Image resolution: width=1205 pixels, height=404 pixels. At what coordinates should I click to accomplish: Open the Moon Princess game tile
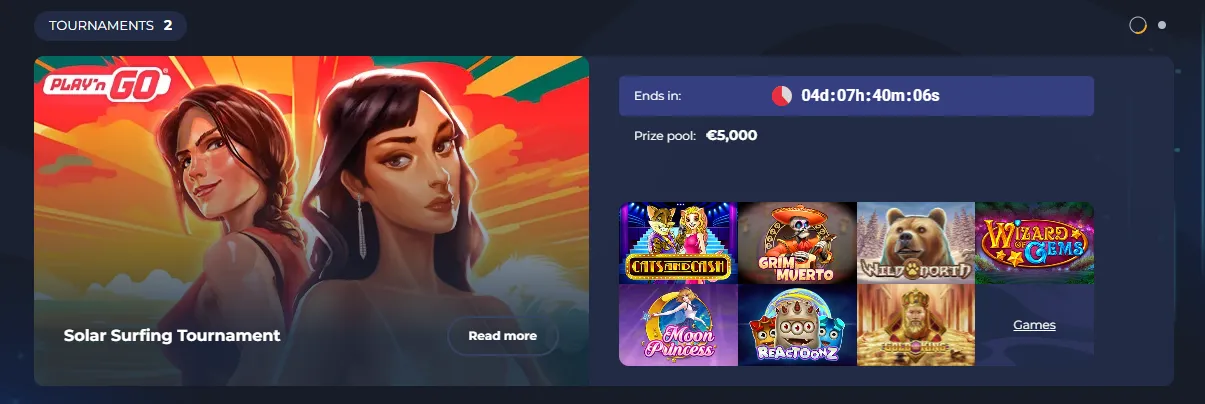click(x=678, y=325)
